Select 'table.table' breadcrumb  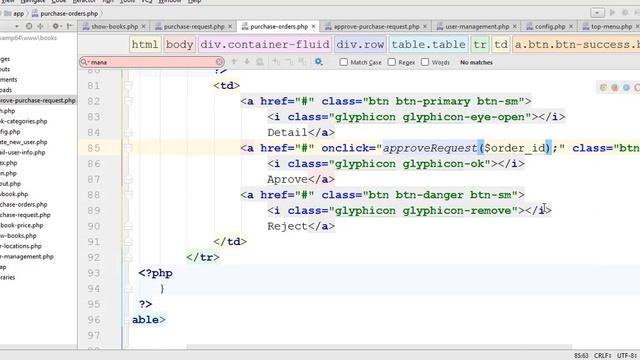[x=429, y=44]
